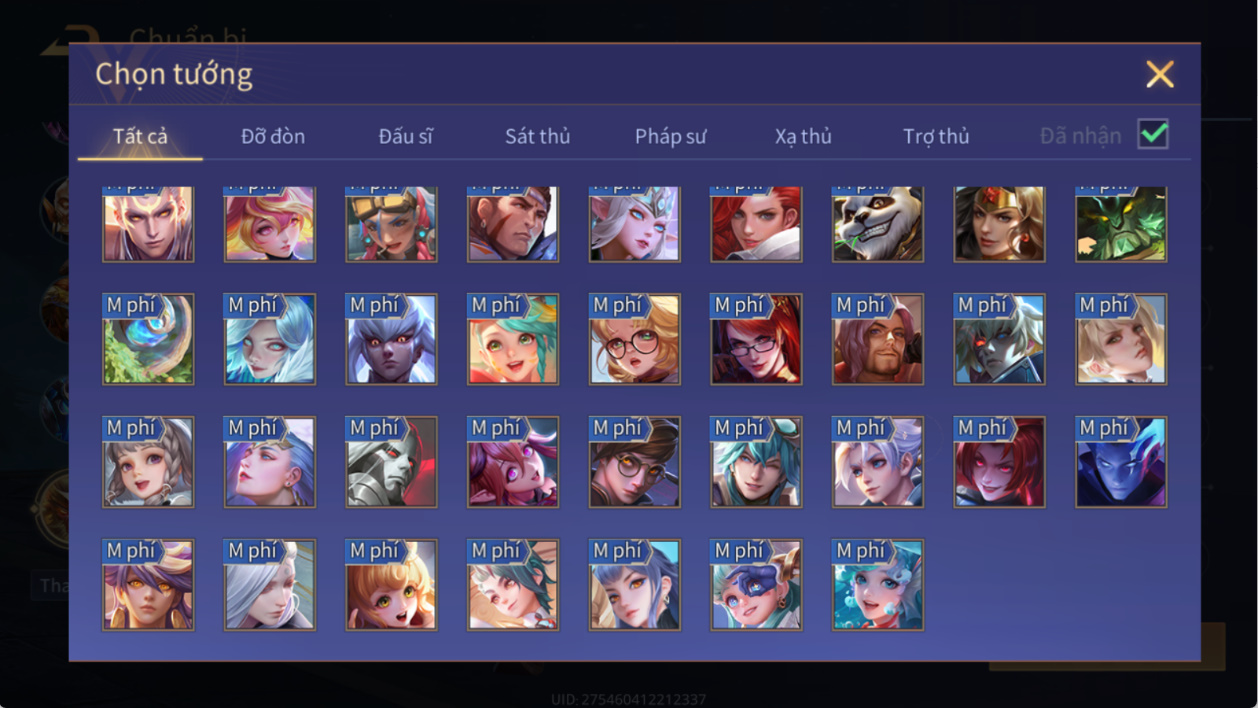Pick the blonde hero wearing round glasses
Image resolution: width=1258 pixels, height=708 pixels.
click(635, 339)
